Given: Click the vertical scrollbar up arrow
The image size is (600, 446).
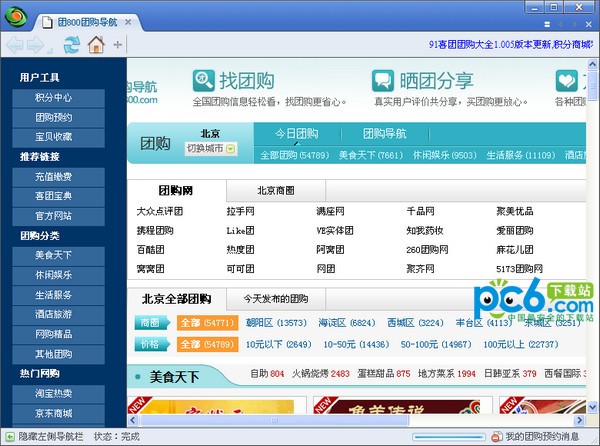Looking at the screenshot, I should click(593, 64).
